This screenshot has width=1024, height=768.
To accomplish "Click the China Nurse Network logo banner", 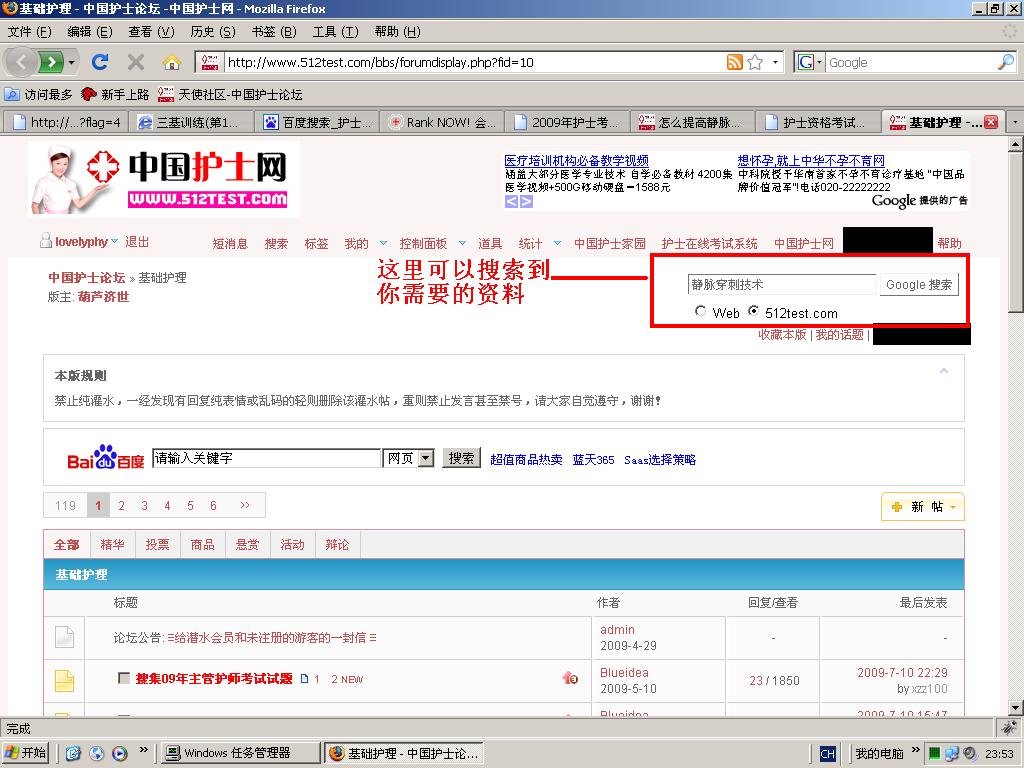I will click(164, 178).
